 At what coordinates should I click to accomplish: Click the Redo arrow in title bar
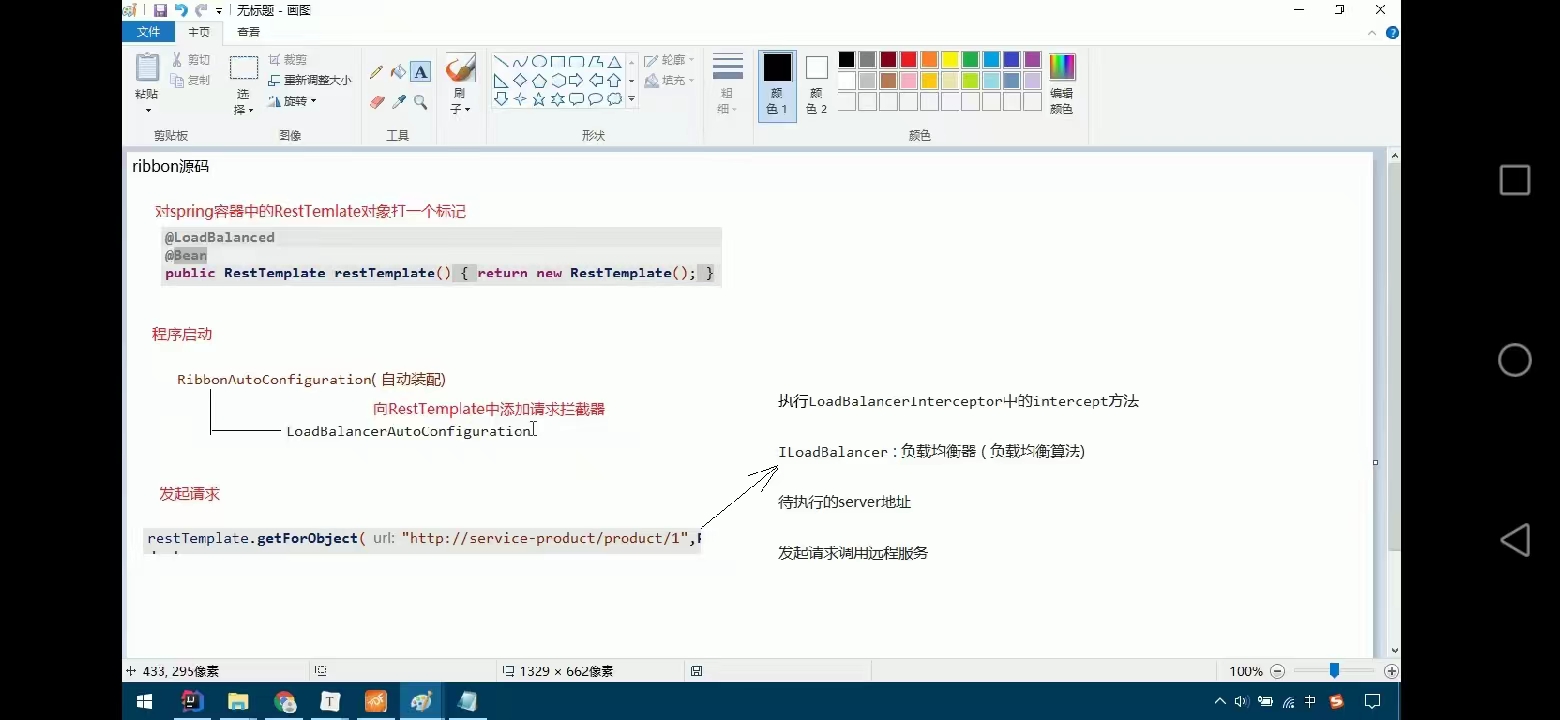(201, 10)
